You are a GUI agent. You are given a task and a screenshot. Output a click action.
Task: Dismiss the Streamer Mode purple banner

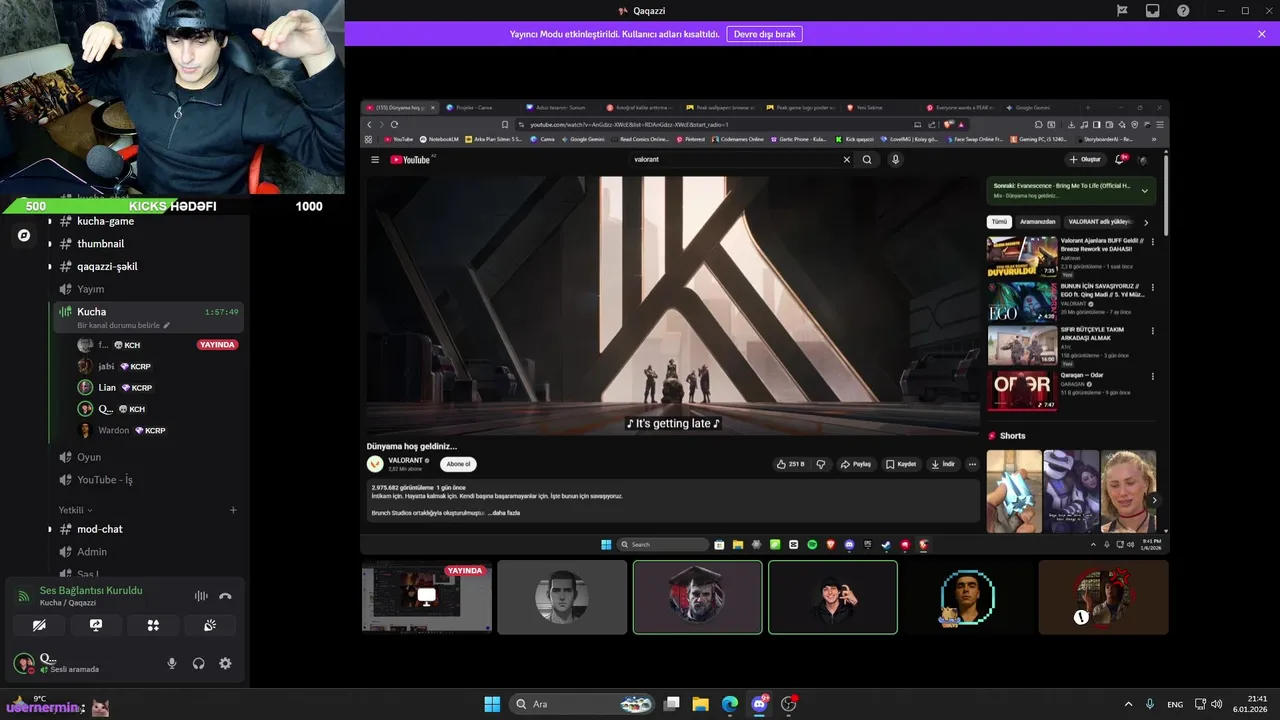tap(1262, 34)
